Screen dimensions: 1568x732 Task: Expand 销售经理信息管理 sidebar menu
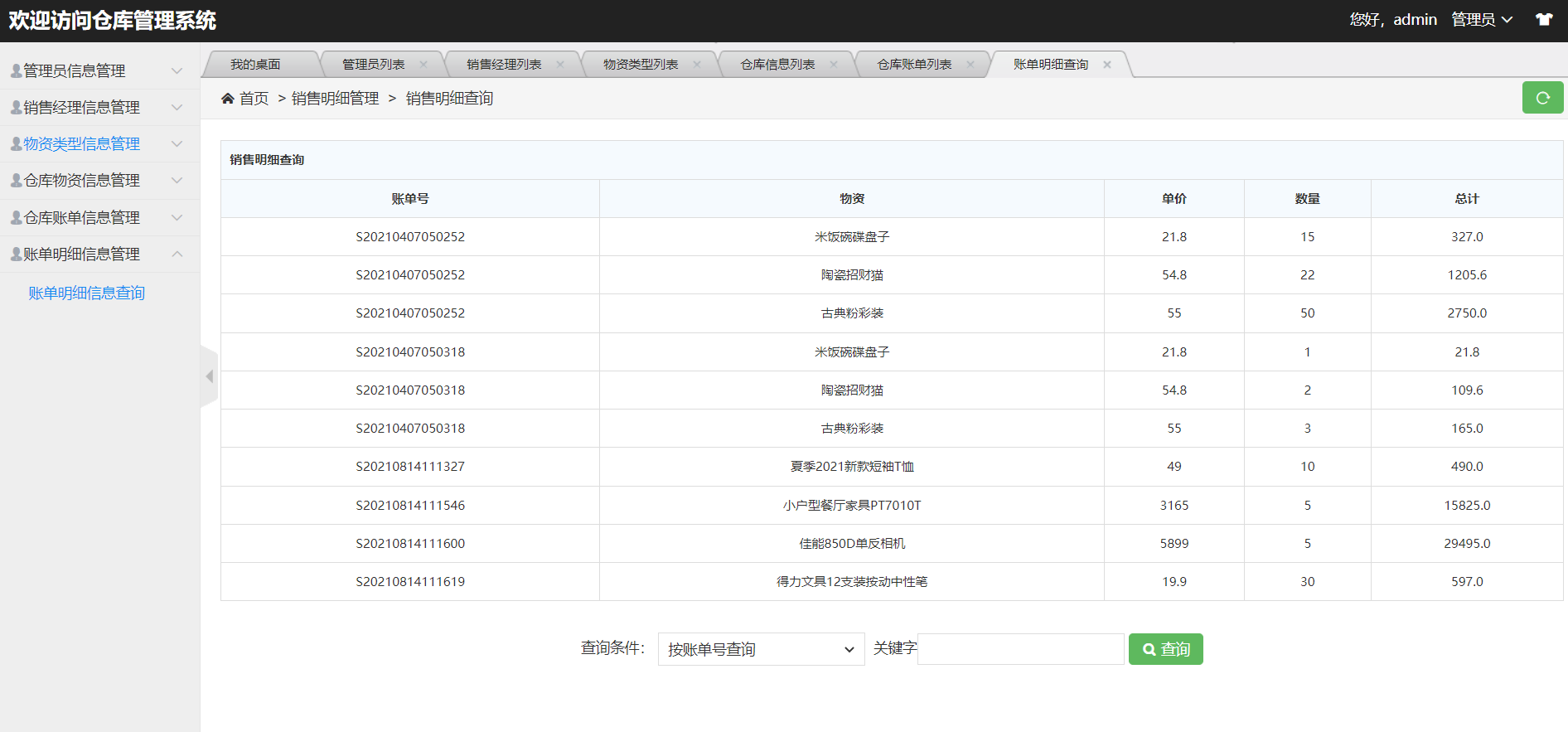[x=99, y=108]
